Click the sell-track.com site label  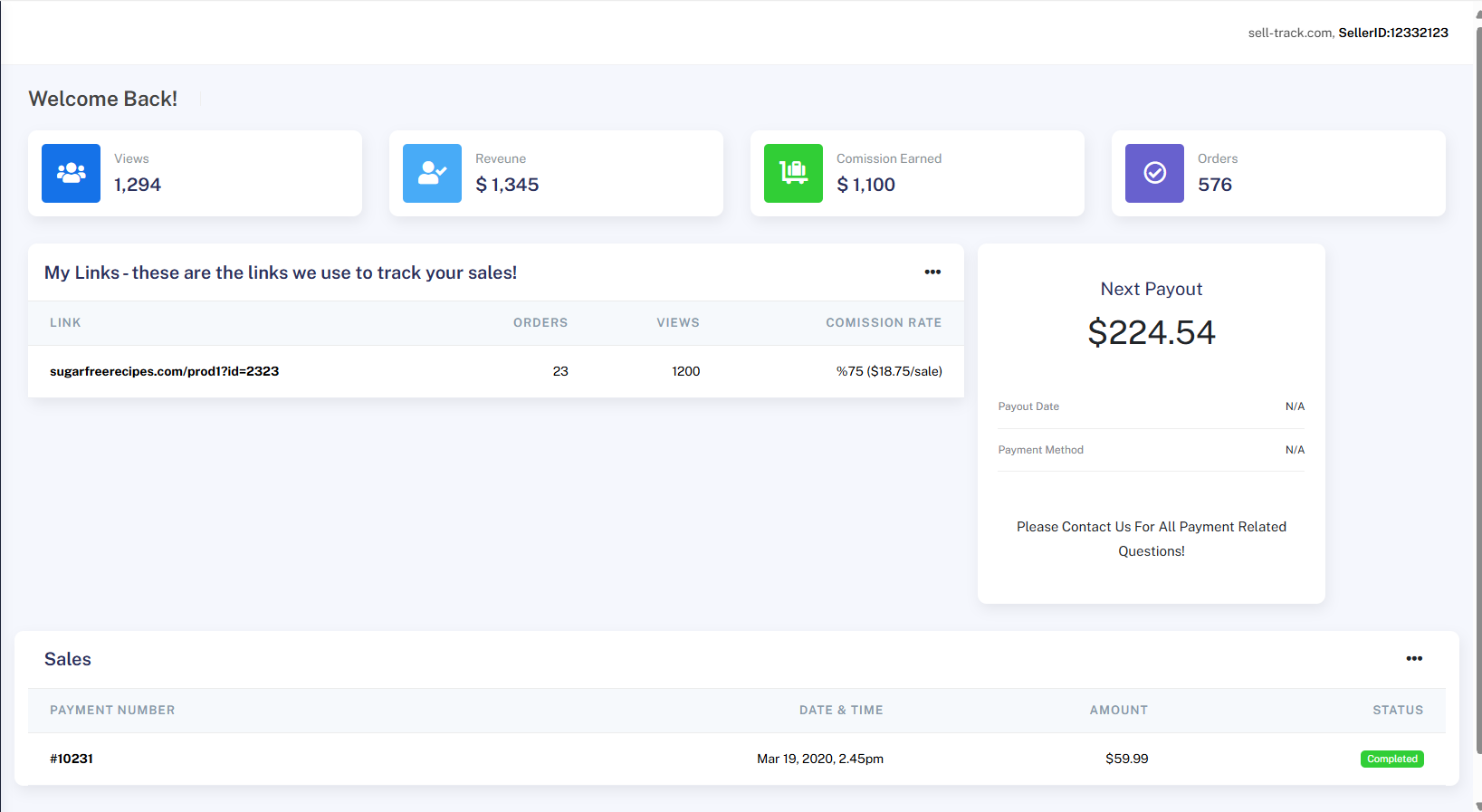pos(1290,33)
